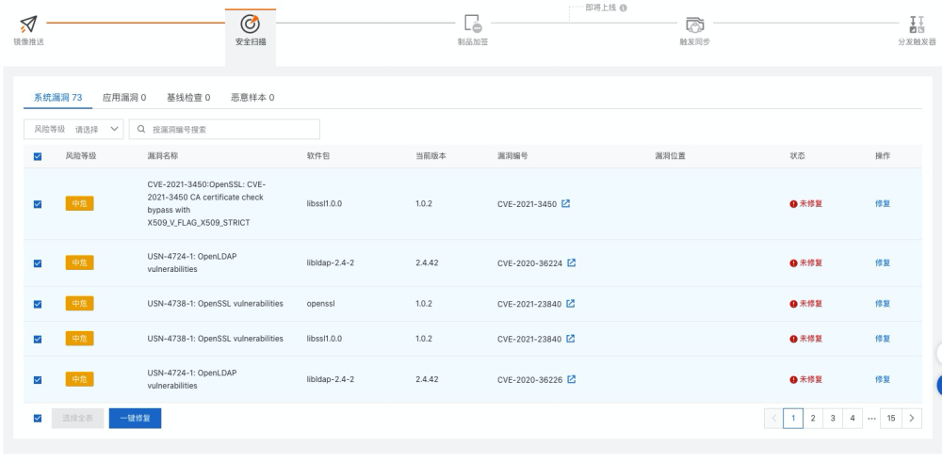This screenshot has height=462, width=943.
Task: Click the 当前版本 column header
Action: coord(431,156)
